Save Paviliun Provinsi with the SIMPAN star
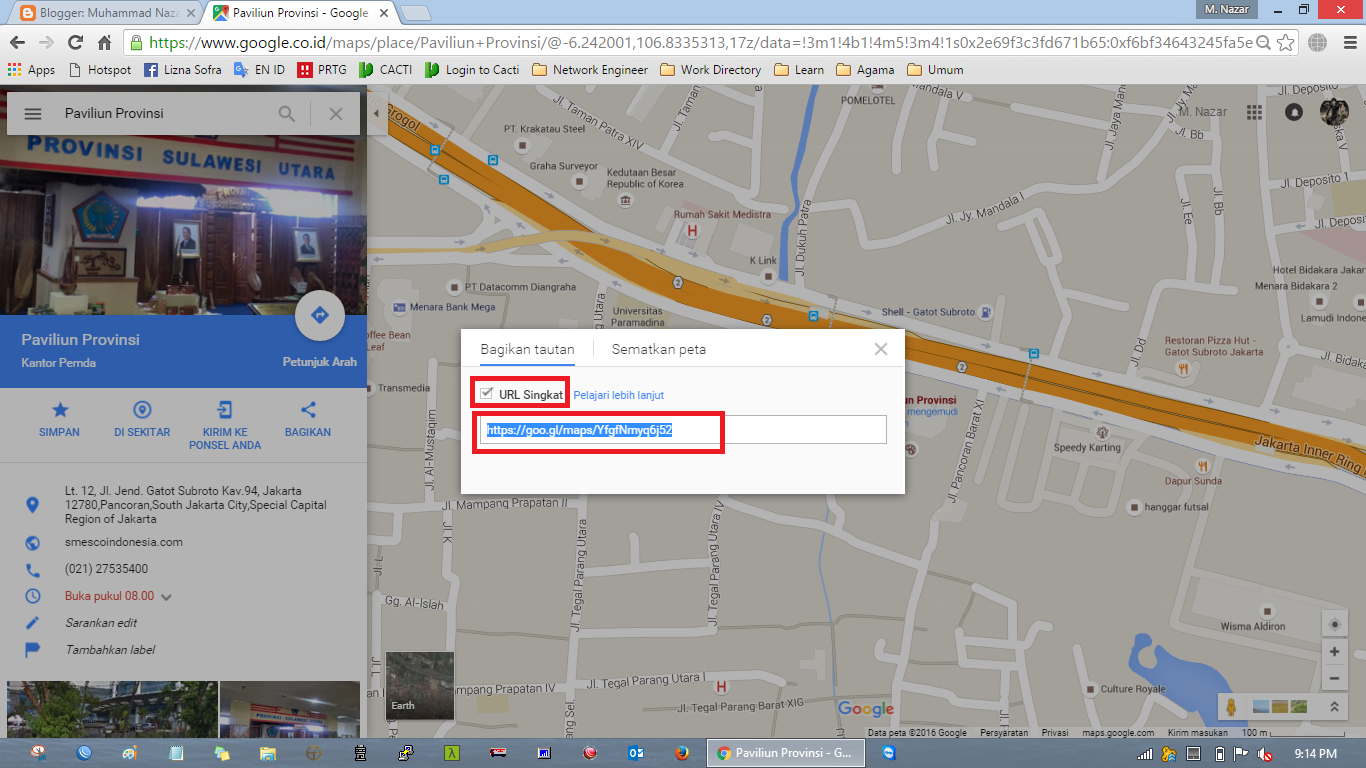This screenshot has width=1366, height=768. coord(59,409)
